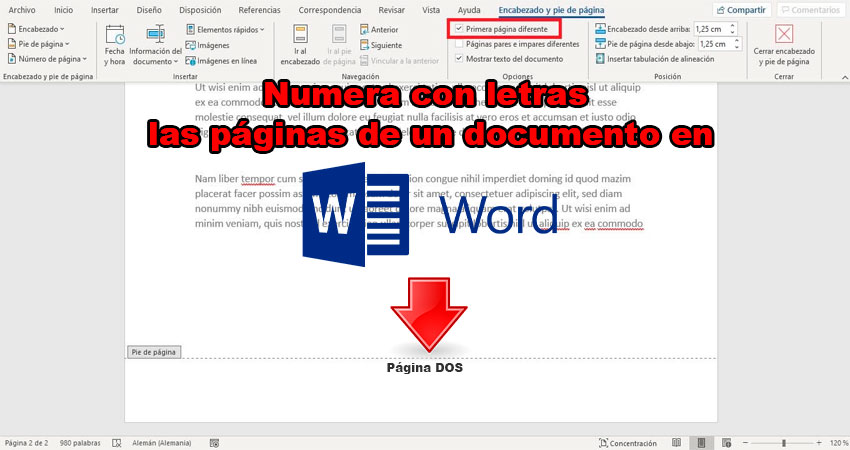The height and width of the screenshot is (450, 850).
Task: Switch to the Insertar tab
Action: [x=104, y=9]
